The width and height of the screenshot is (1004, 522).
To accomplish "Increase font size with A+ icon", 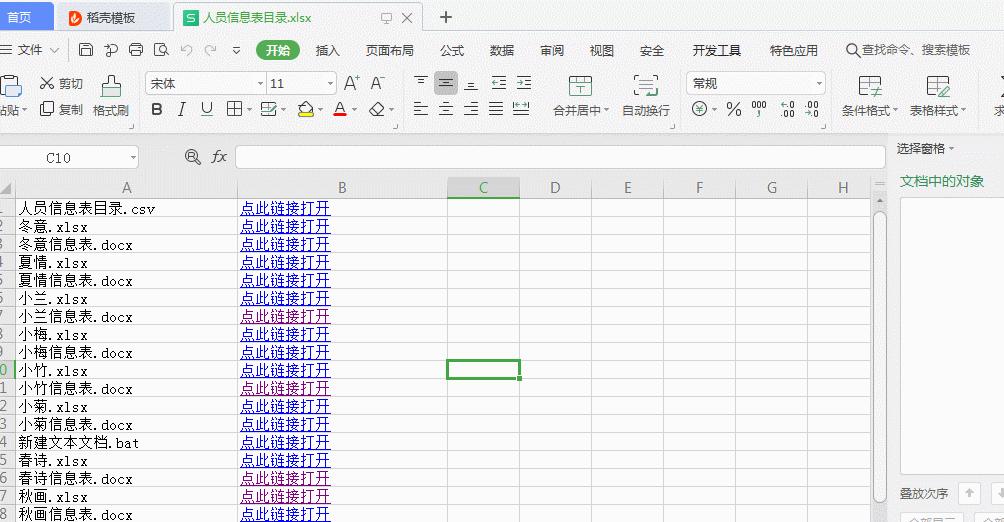I will point(352,83).
